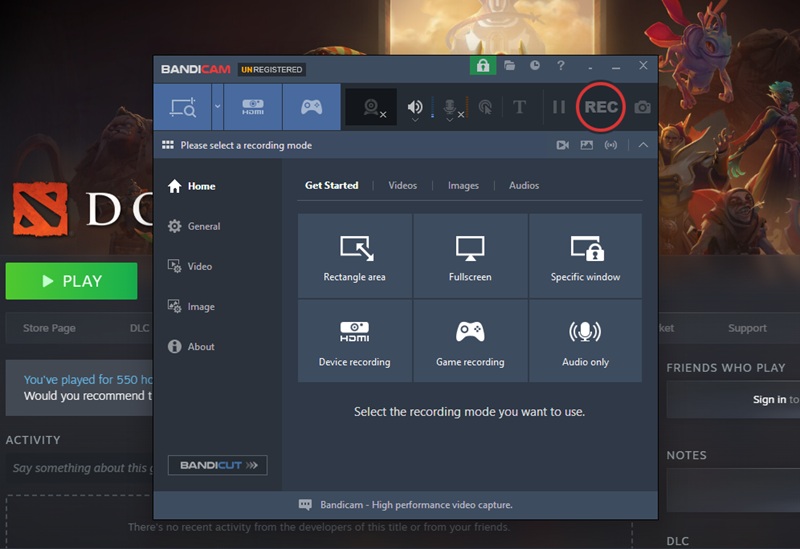Choose Specific window recording mode
Screen dimensions: 800x549
(586, 256)
